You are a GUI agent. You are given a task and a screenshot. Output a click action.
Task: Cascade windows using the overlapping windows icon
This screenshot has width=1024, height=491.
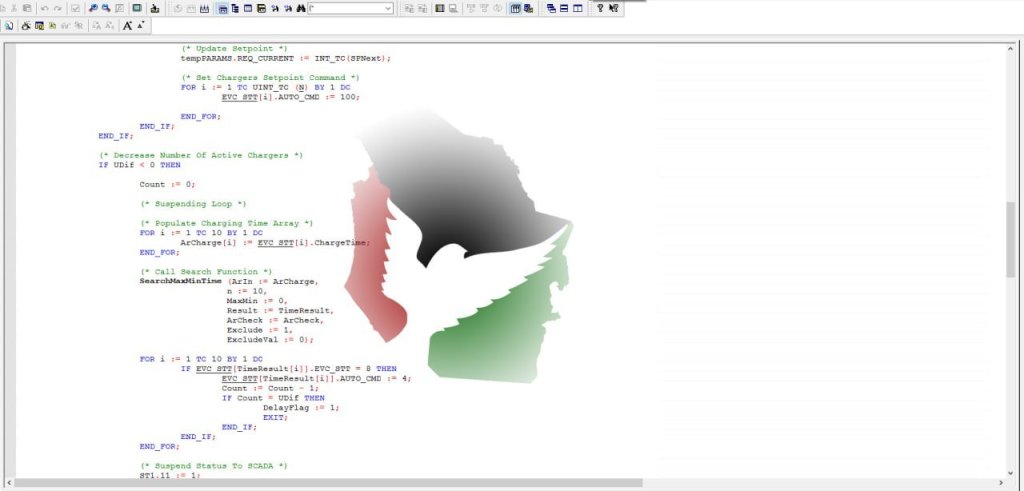point(551,8)
